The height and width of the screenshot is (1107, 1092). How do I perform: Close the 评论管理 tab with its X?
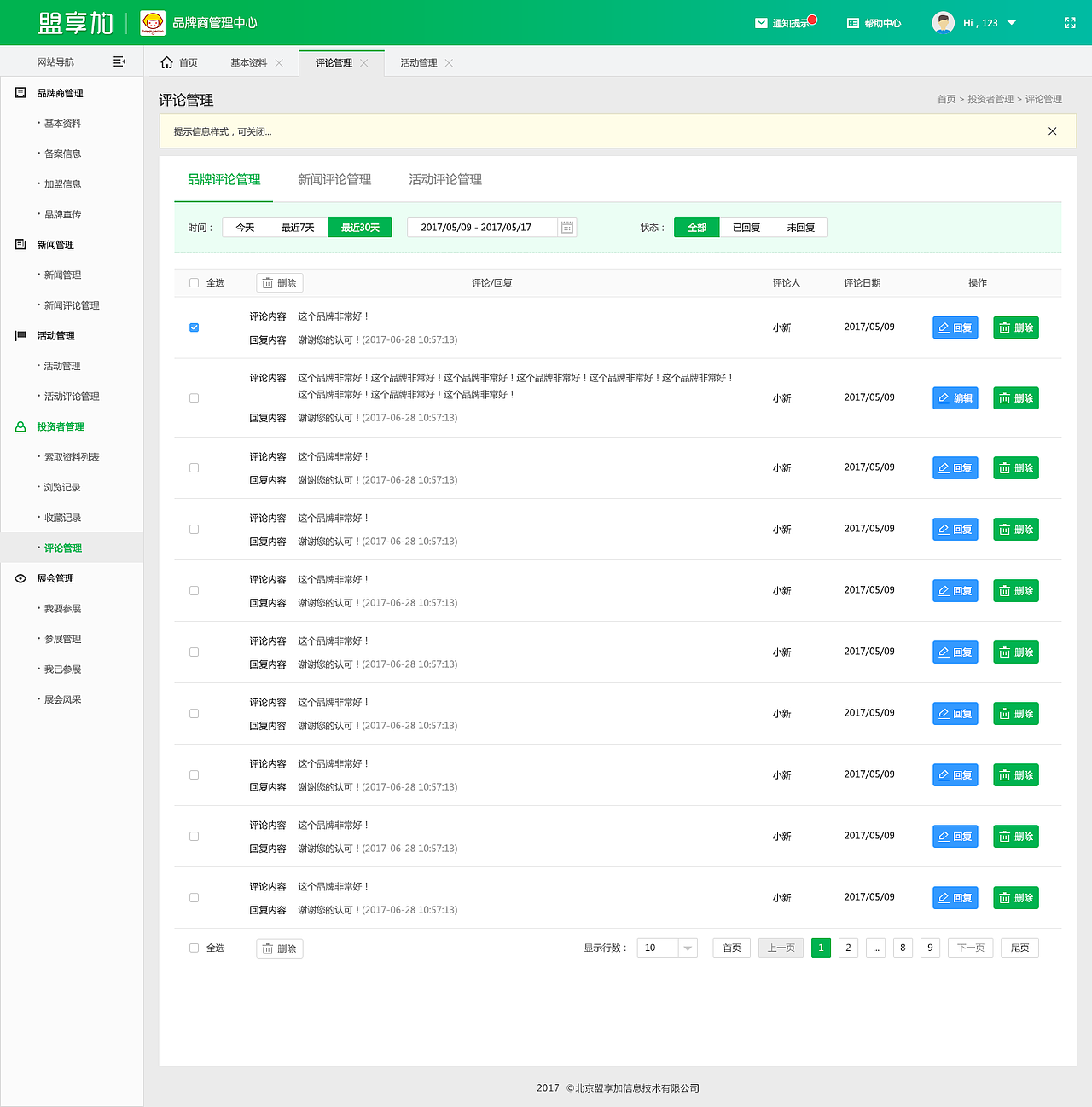pyautogui.click(x=364, y=63)
